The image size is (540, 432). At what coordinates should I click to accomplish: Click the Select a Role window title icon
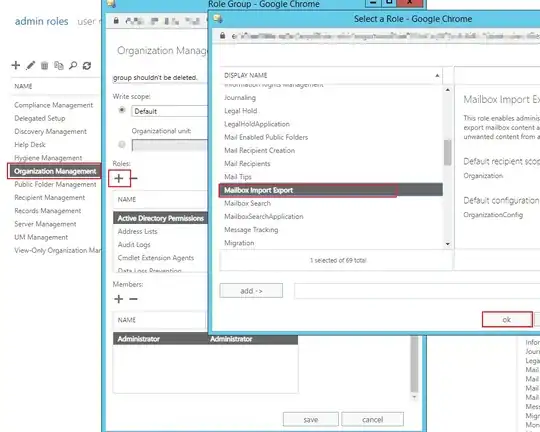coord(218,18)
